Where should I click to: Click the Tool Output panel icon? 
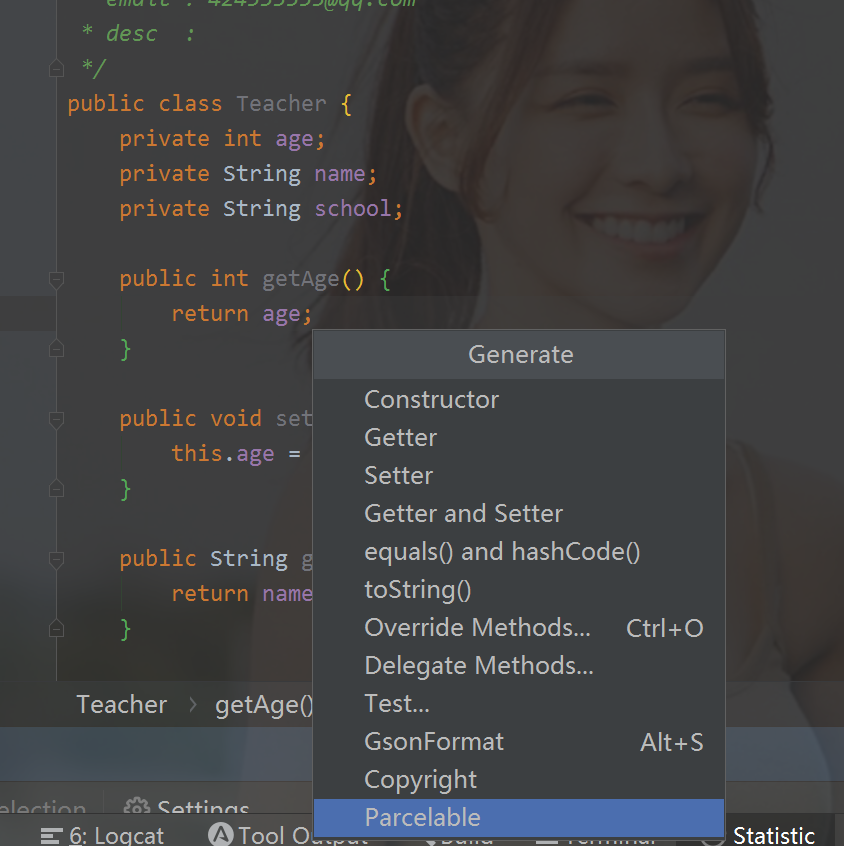pyautogui.click(x=221, y=834)
